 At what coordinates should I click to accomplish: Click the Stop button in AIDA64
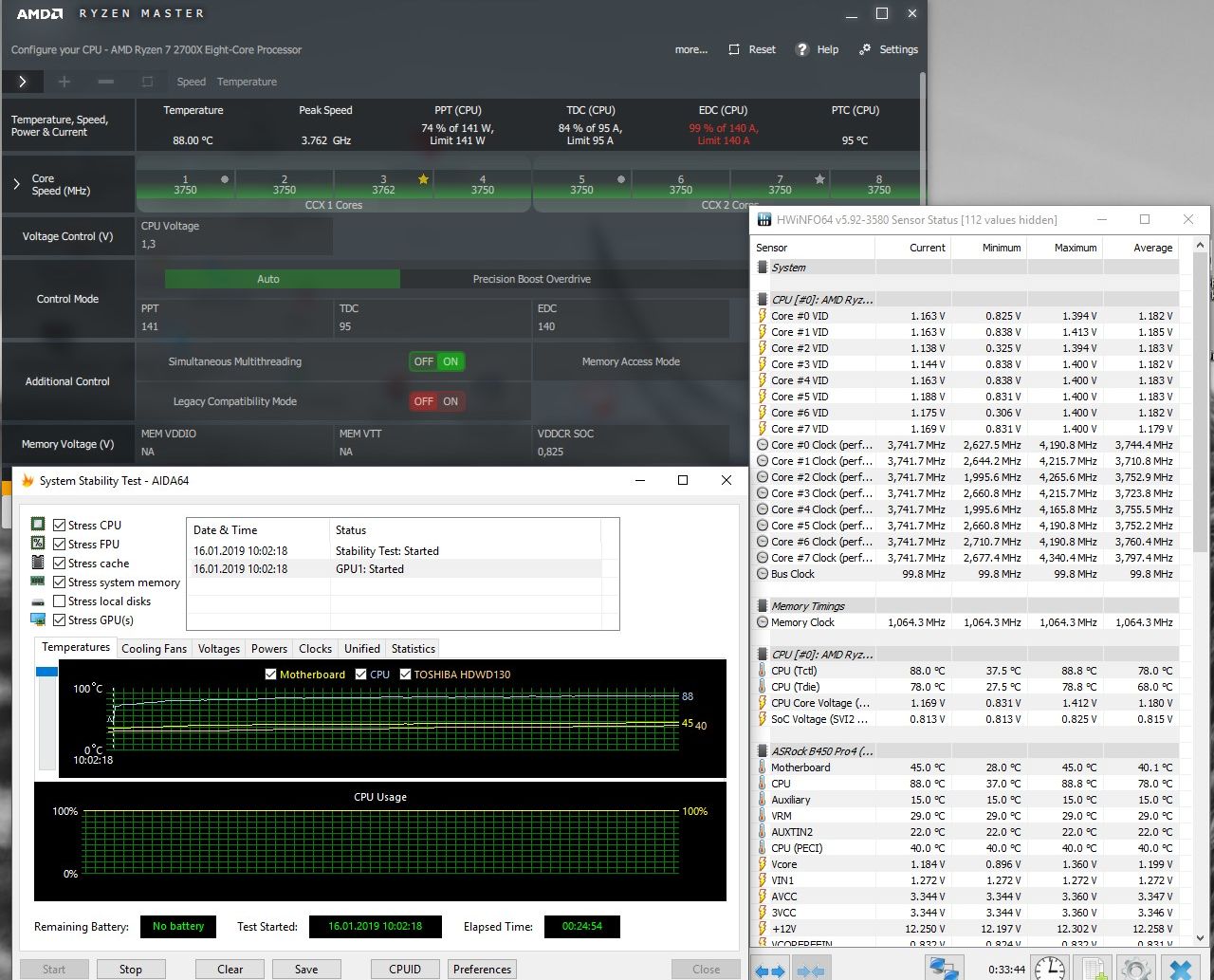pos(131,970)
